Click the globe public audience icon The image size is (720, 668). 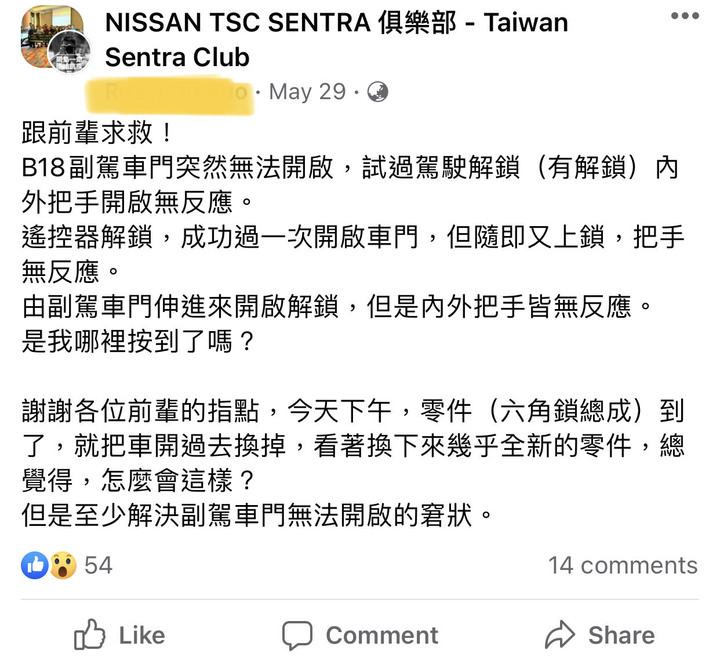[377, 92]
